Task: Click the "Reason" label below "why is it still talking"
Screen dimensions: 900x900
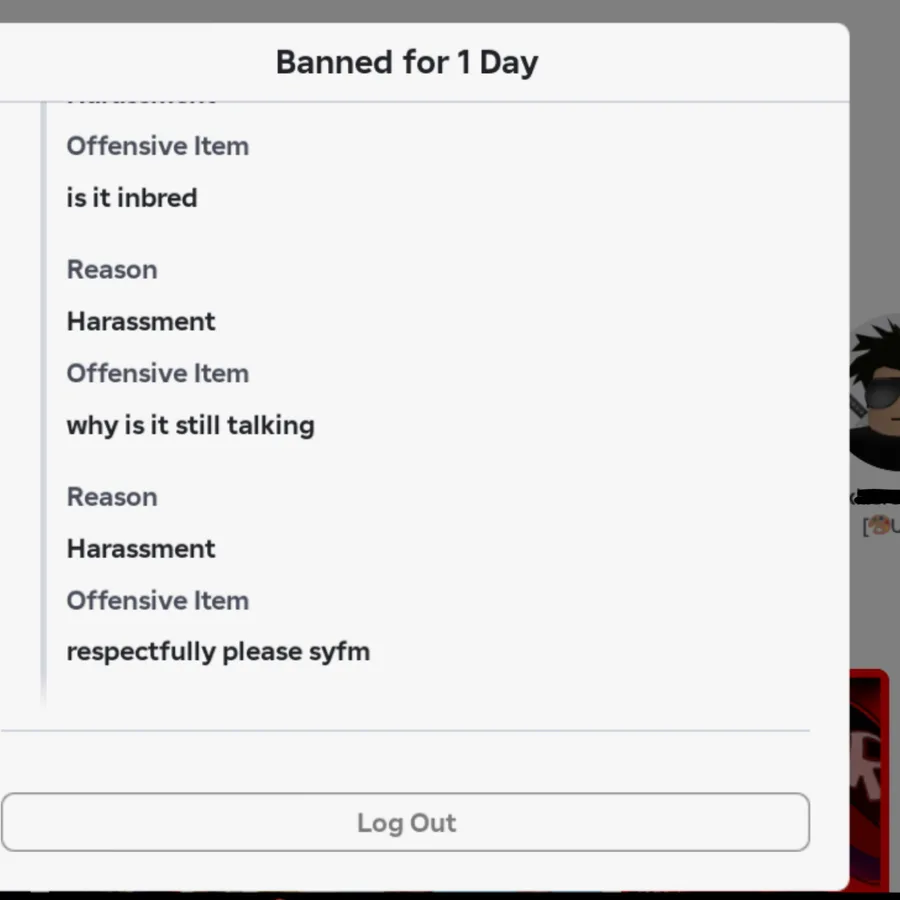Action: pyautogui.click(x=112, y=497)
